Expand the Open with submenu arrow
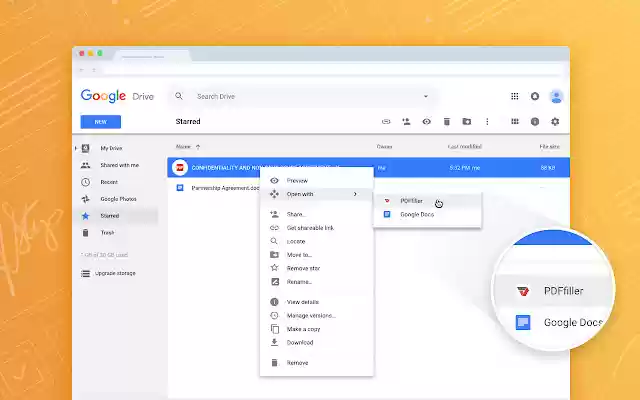The image size is (640, 400). coord(356,194)
